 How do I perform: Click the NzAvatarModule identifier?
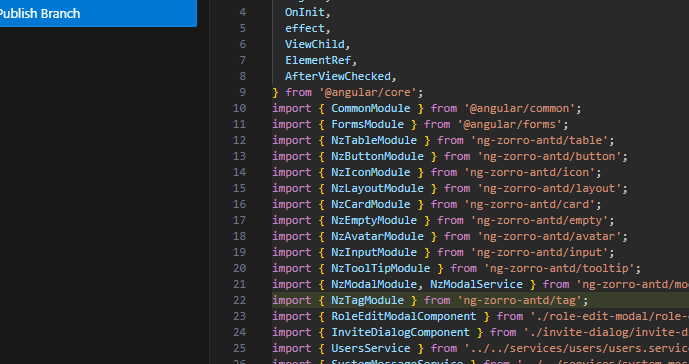(x=377, y=236)
